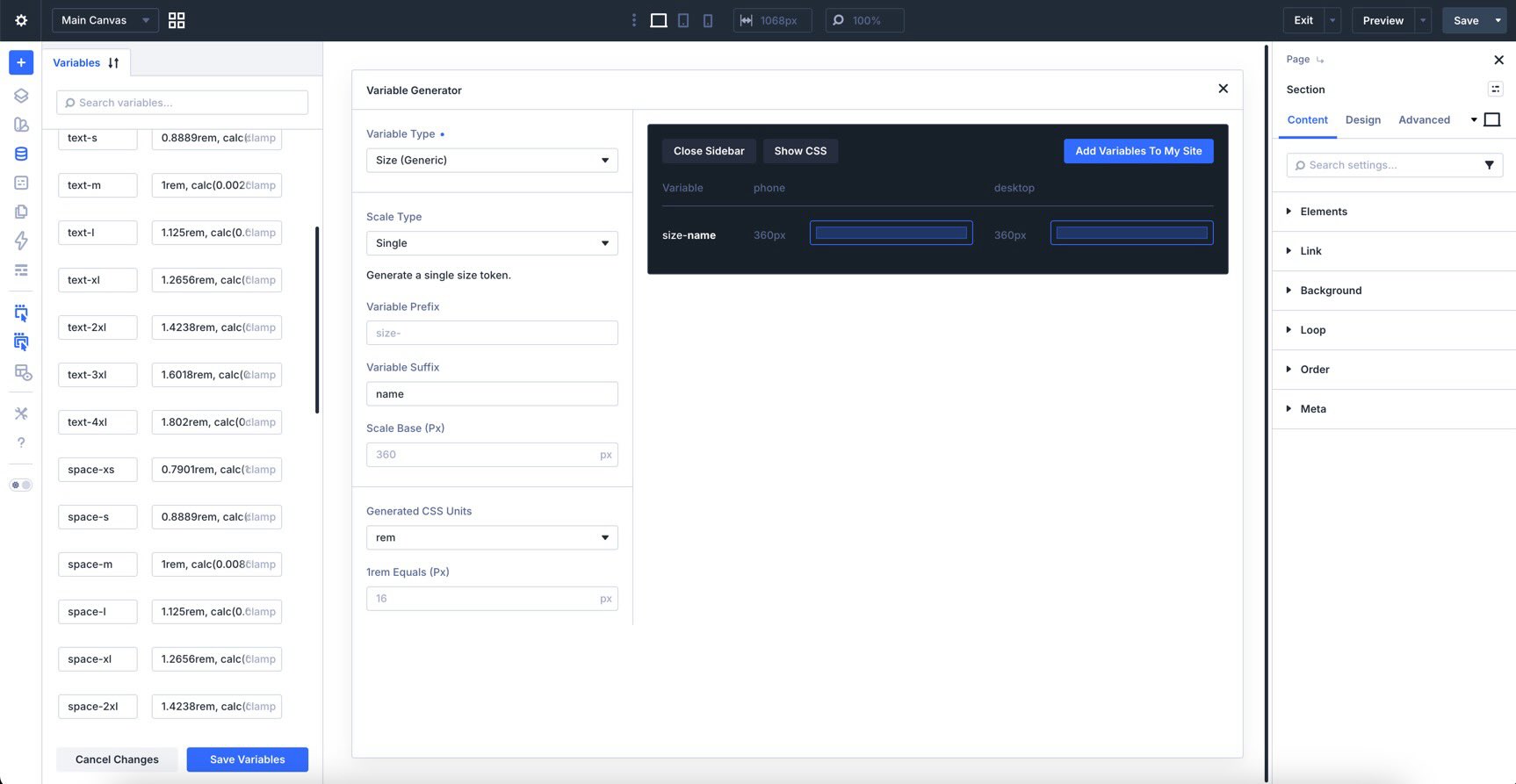1516x784 pixels.
Task: Click Close Sidebar button
Action: point(709,151)
